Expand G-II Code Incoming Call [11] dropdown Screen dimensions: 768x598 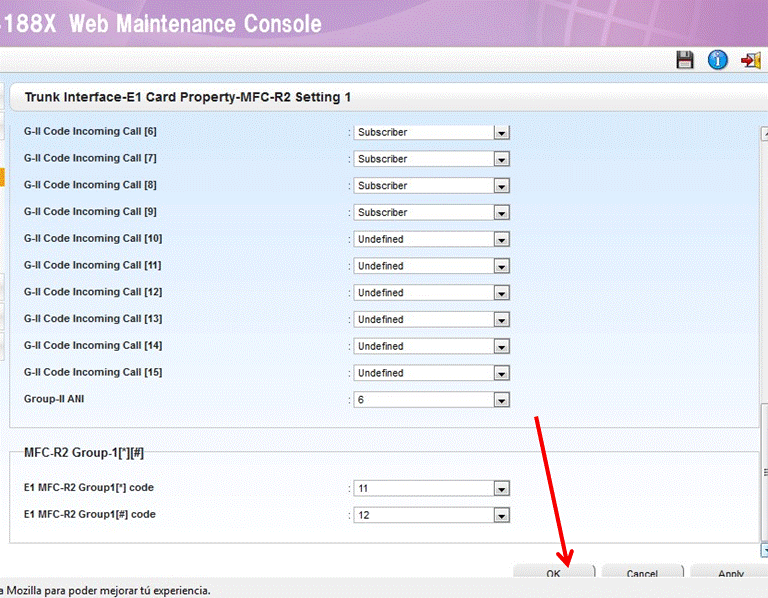click(502, 266)
